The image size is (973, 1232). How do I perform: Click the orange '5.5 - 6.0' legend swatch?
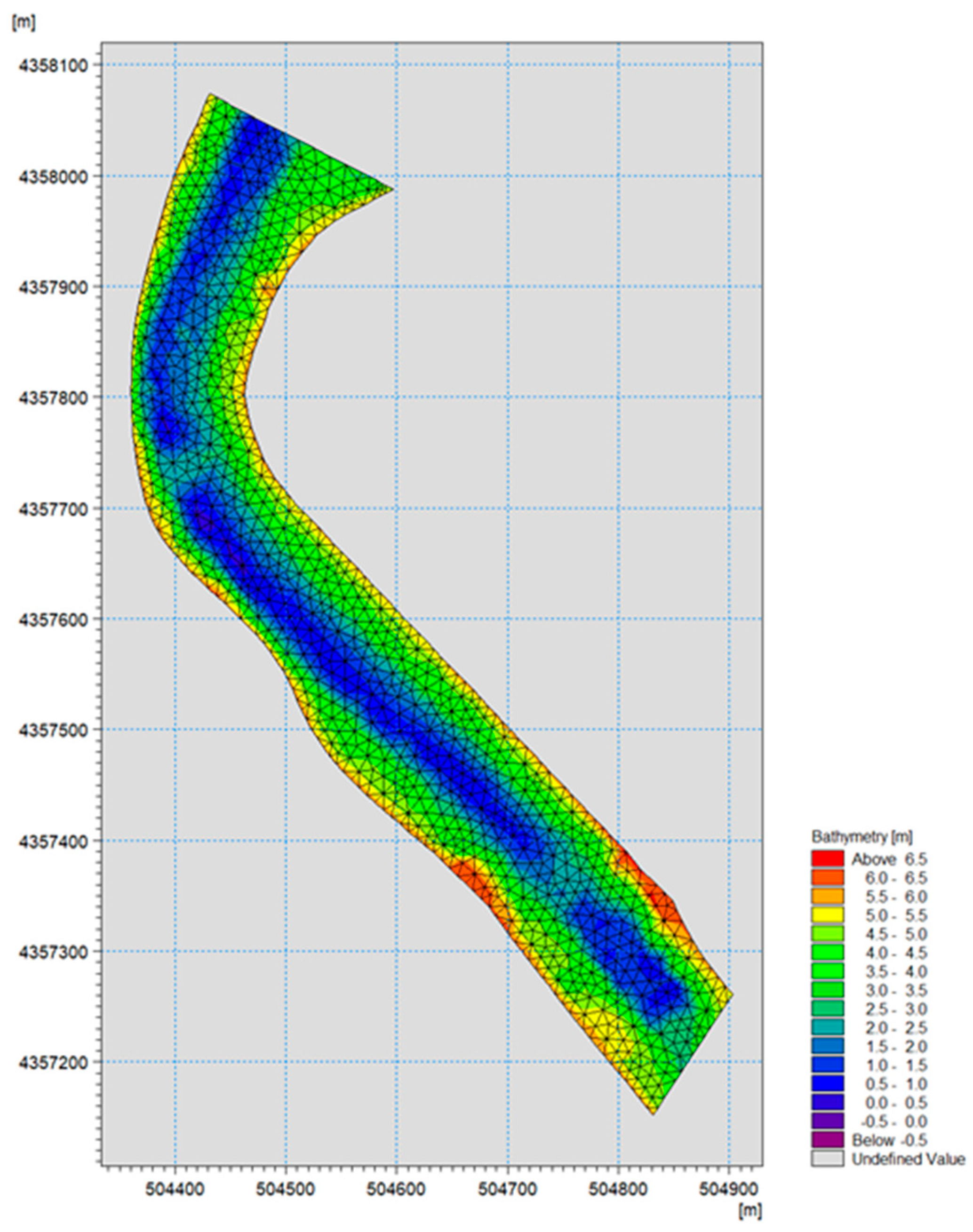(x=827, y=897)
